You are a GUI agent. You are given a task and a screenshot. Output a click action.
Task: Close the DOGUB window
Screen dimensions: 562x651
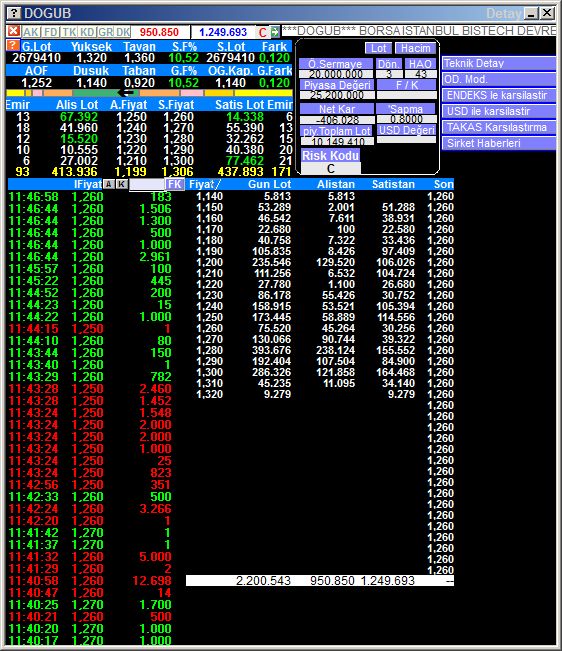tap(547, 13)
